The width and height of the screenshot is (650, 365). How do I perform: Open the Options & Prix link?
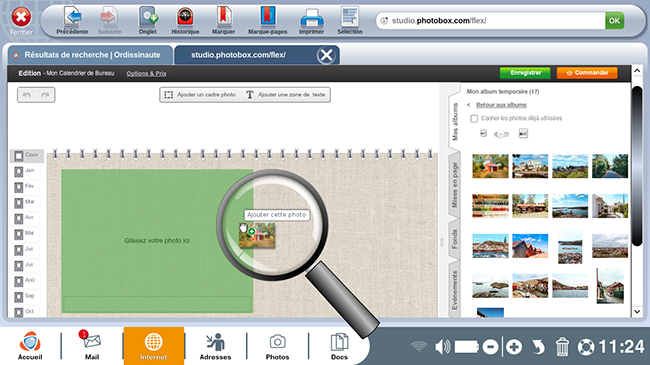pyautogui.click(x=146, y=73)
